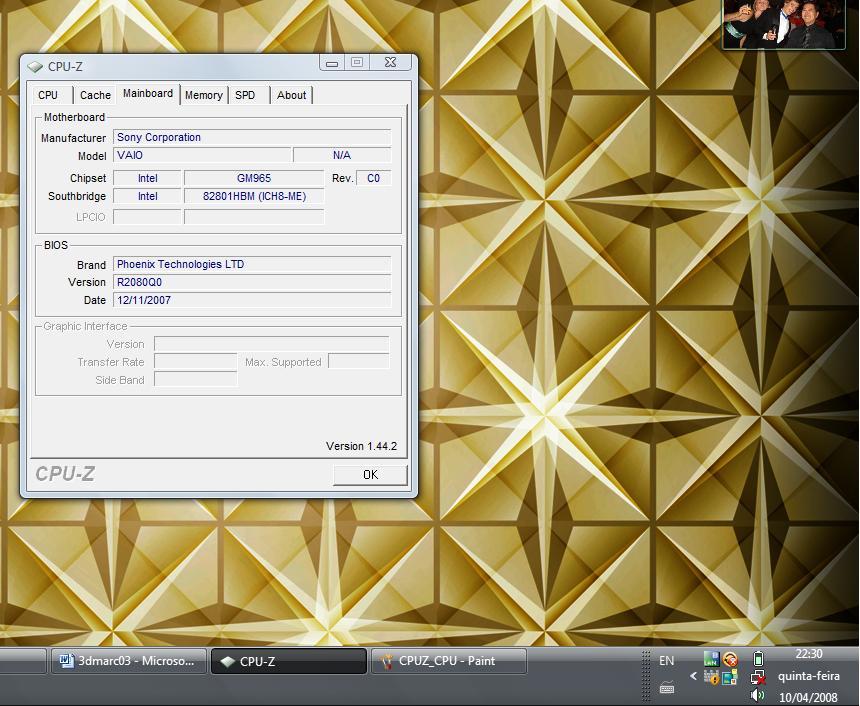This screenshot has width=860, height=706.
Task: Click the BIOS Date field 12/11/2007
Action: tap(252, 300)
